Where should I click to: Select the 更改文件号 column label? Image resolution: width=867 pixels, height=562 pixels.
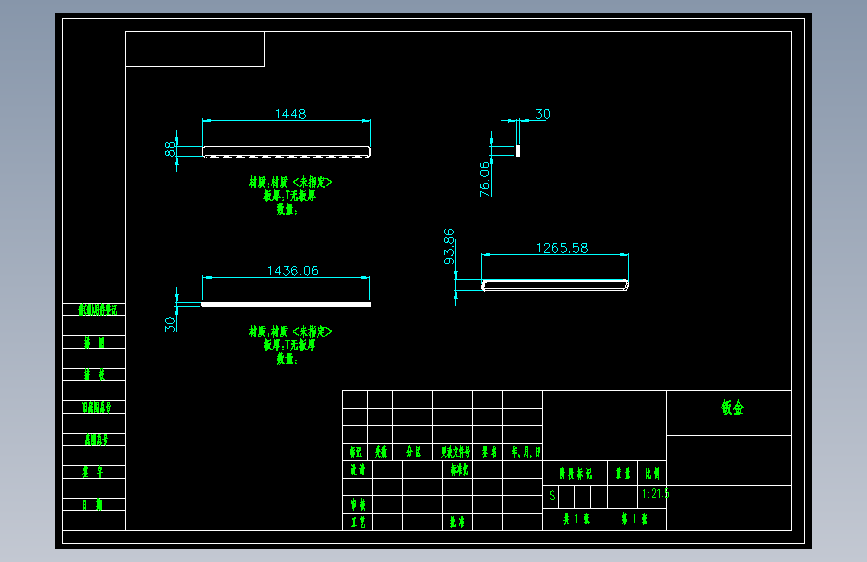coord(455,452)
